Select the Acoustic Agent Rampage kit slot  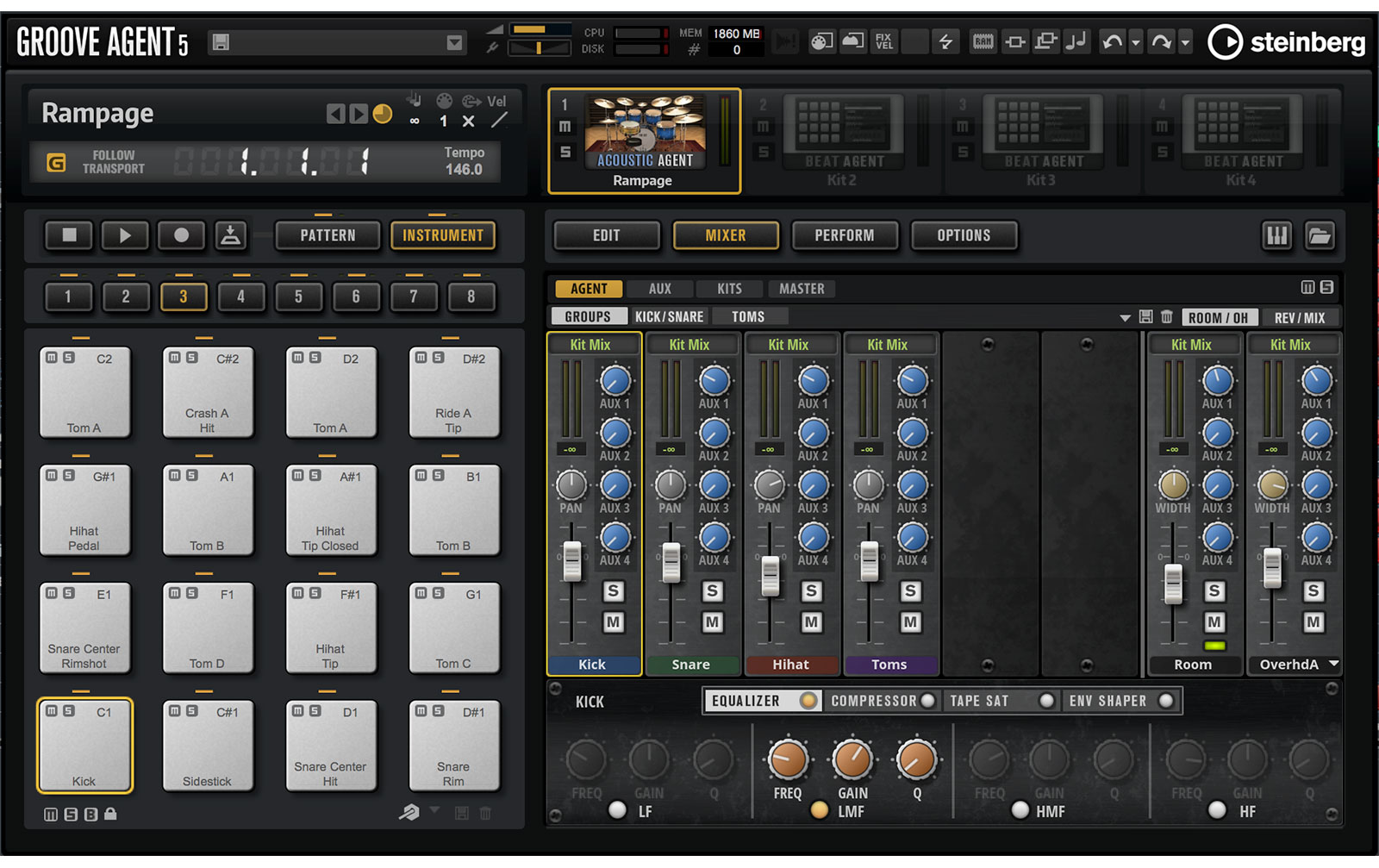click(x=645, y=141)
